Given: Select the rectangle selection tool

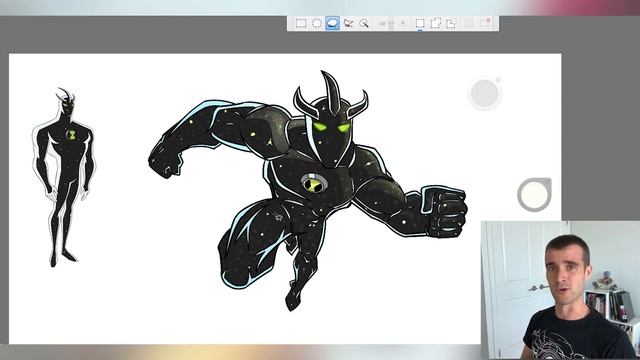Looking at the screenshot, I should pyautogui.click(x=301, y=23).
